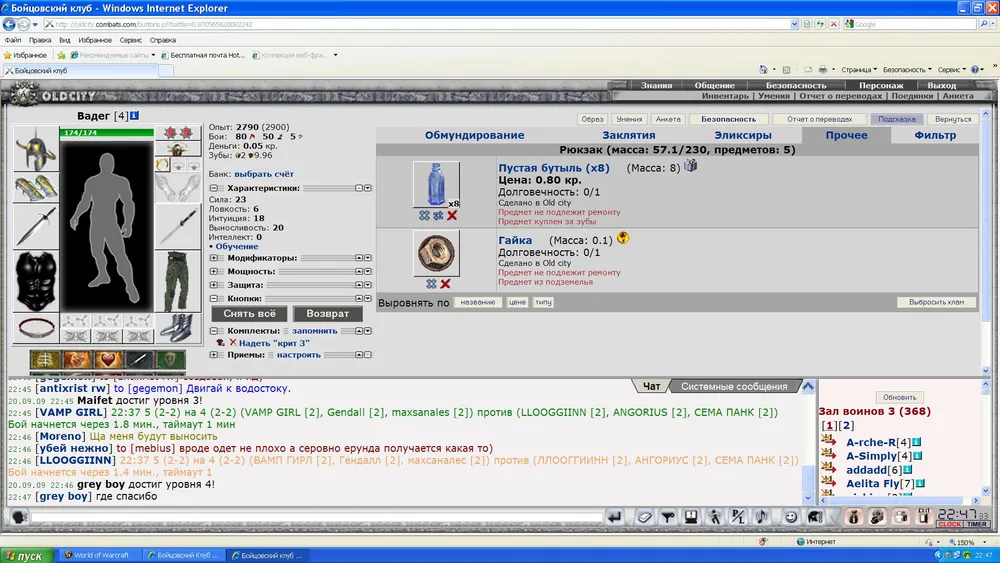Expand the Приемы section

click(x=213, y=354)
